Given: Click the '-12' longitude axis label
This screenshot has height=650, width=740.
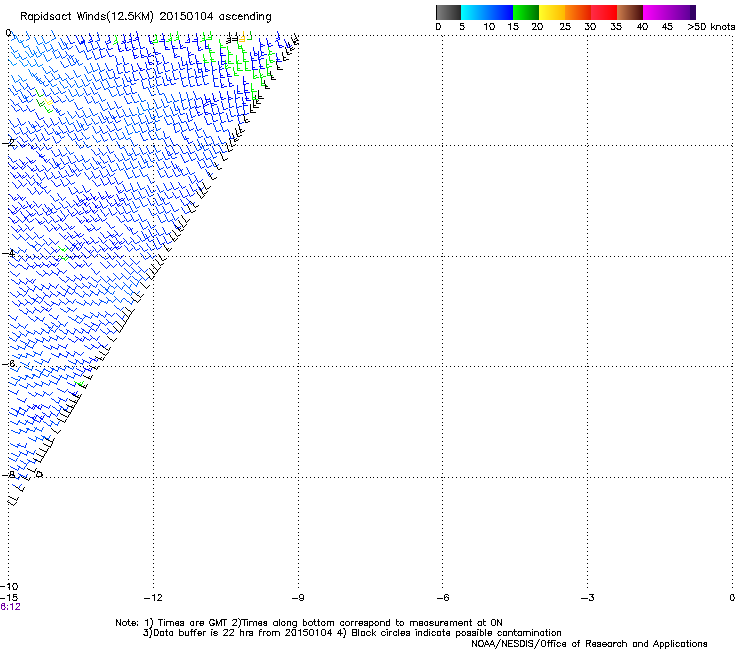Looking at the screenshot, I should [153, 598].
